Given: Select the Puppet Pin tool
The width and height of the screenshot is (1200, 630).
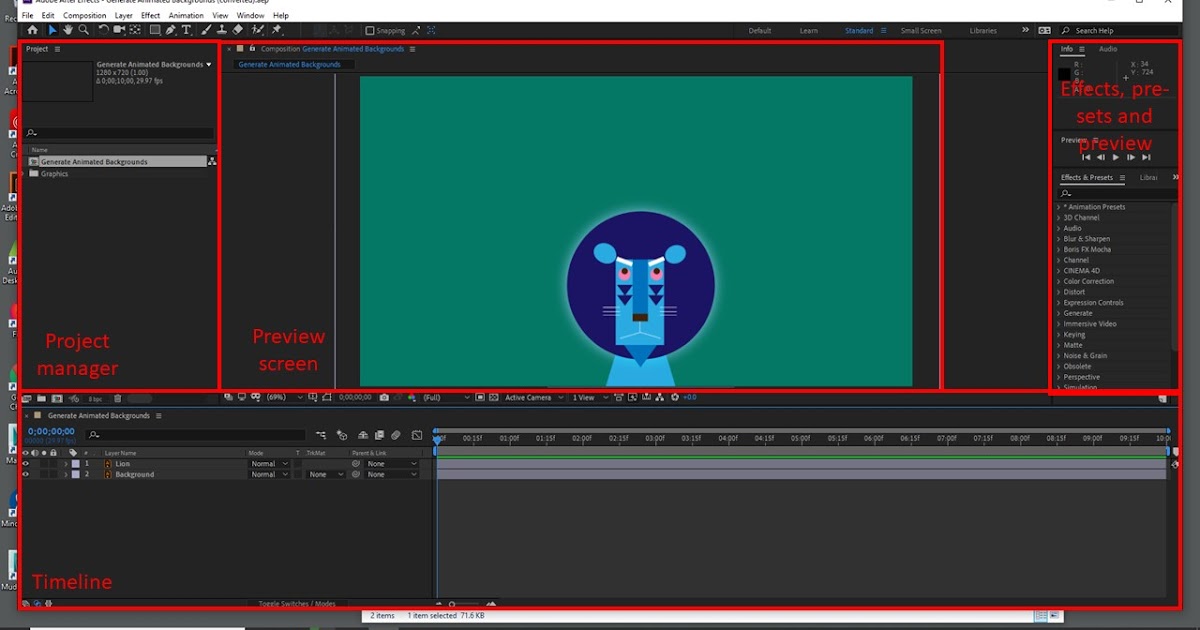Looking at the screenshot, I should [x=275, y=30].
